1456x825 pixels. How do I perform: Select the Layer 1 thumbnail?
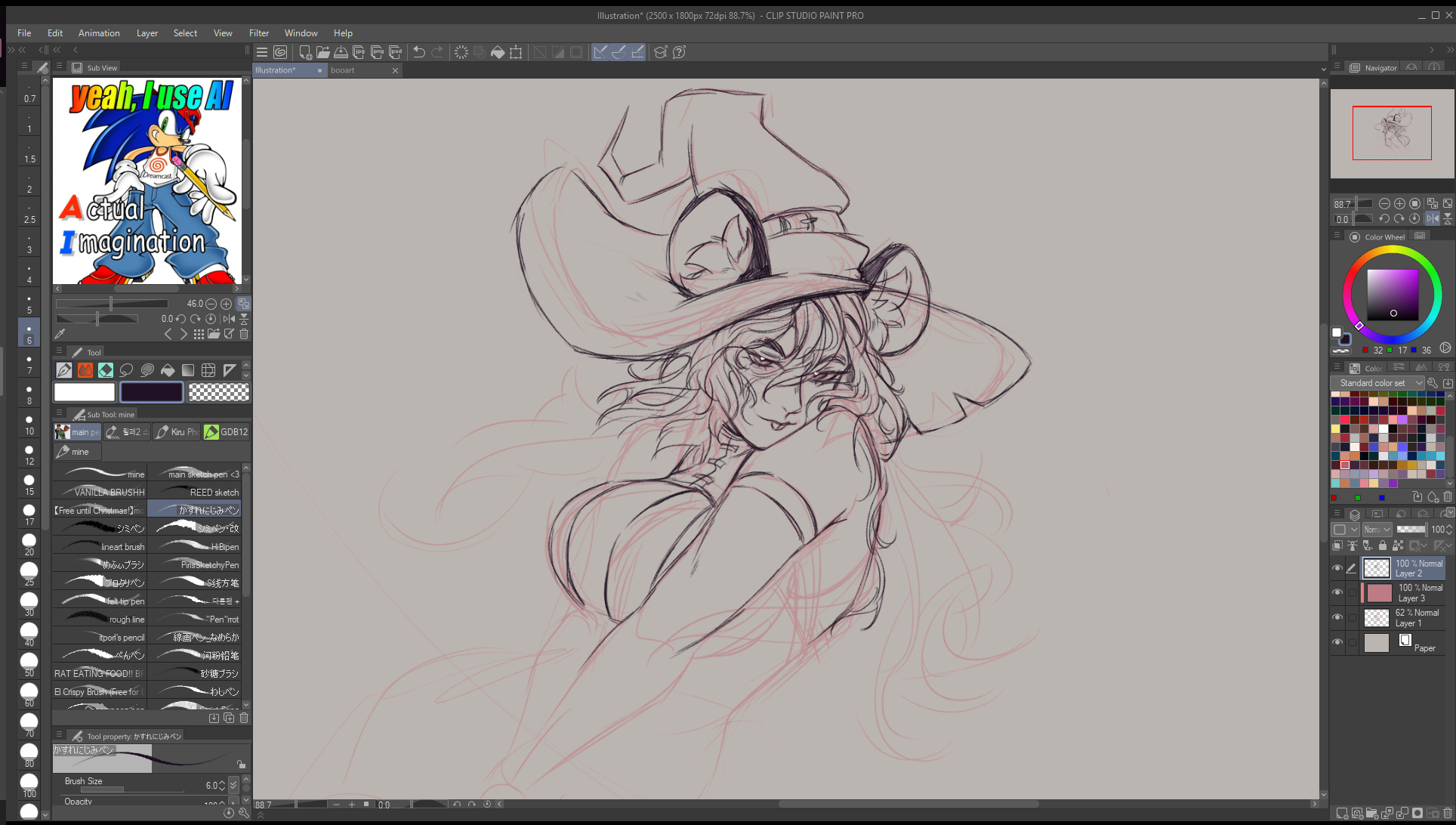1376,618
